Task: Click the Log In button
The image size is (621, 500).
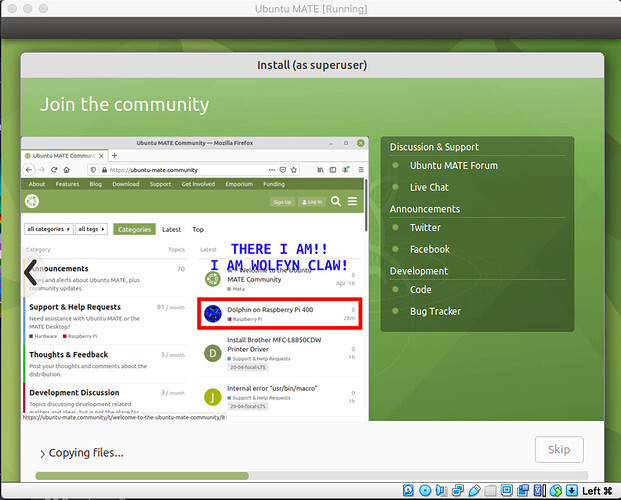Action: click(312, 202)
